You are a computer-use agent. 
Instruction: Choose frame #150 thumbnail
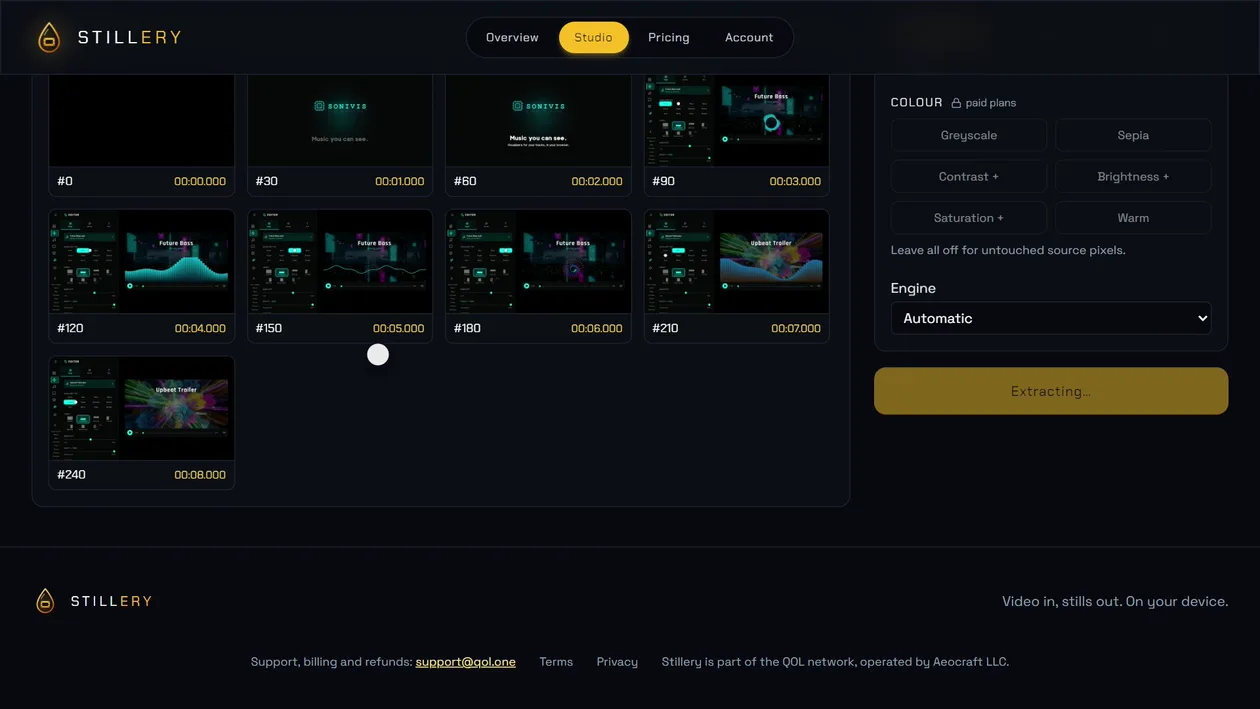pos(340,262)
